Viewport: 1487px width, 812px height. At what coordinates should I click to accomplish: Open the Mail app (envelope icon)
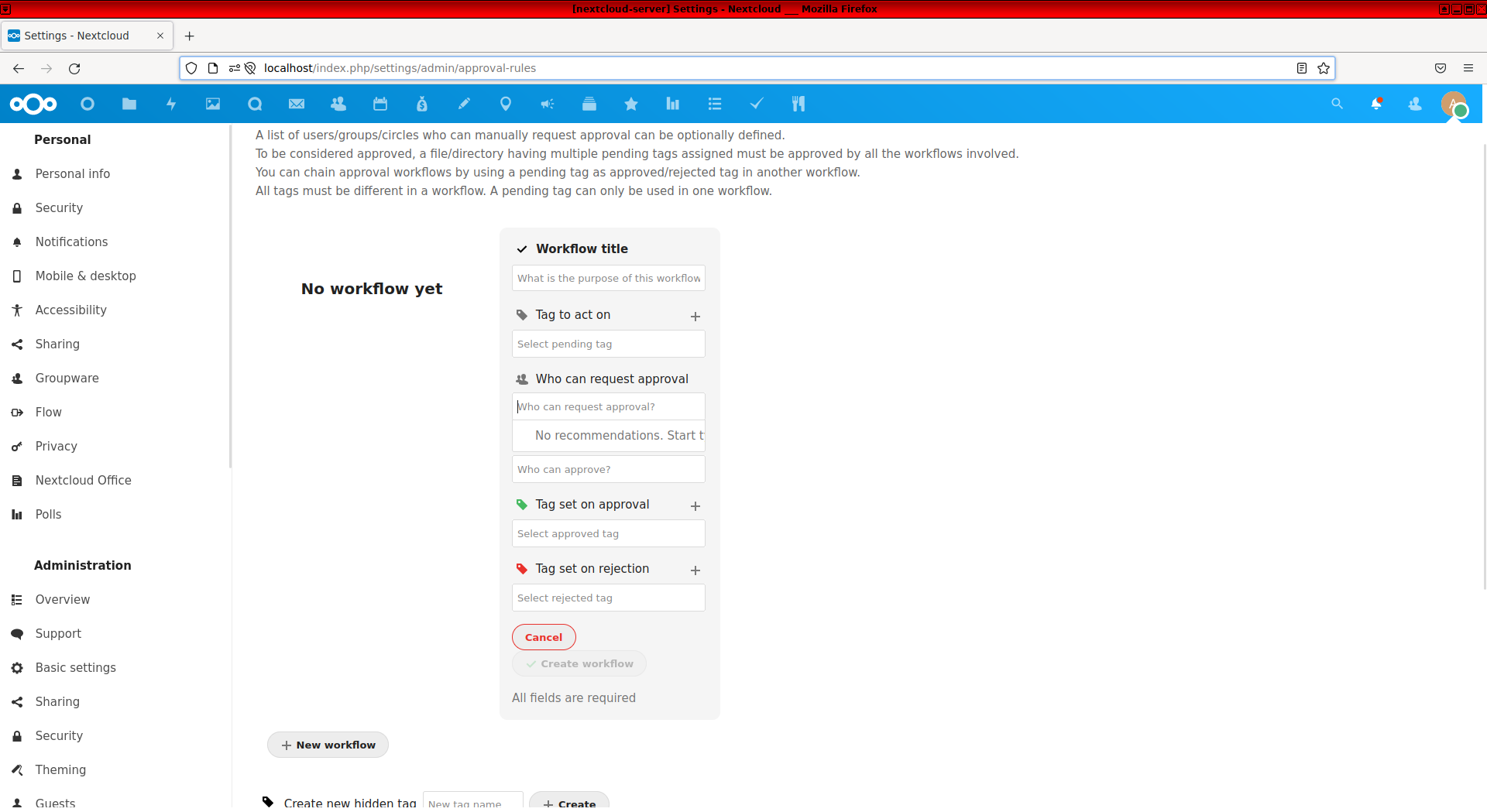coord(297,104)
